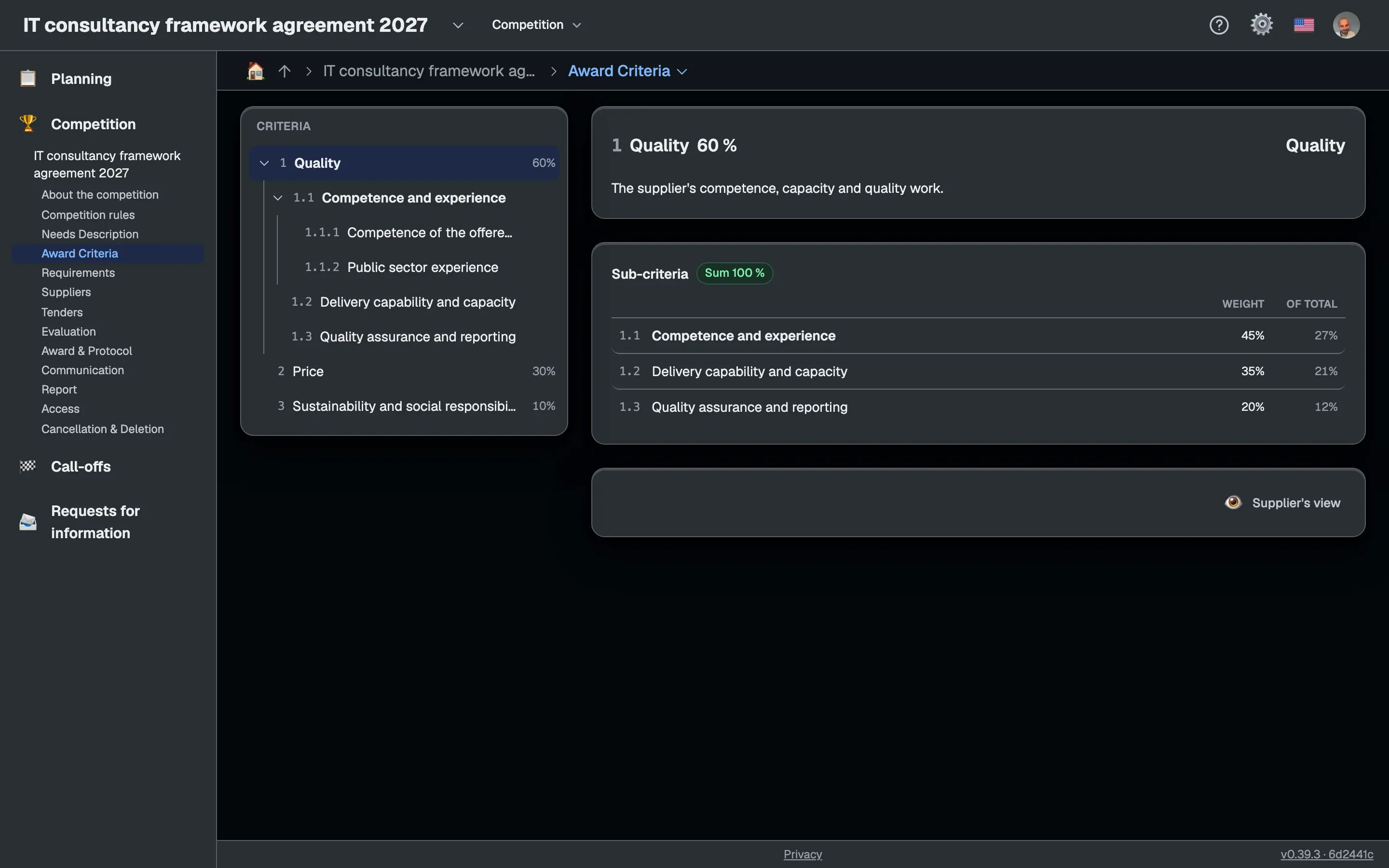Viewport: 1389px width, 868px height.
Task: Go to home via house icon
Action: [256, 70]
